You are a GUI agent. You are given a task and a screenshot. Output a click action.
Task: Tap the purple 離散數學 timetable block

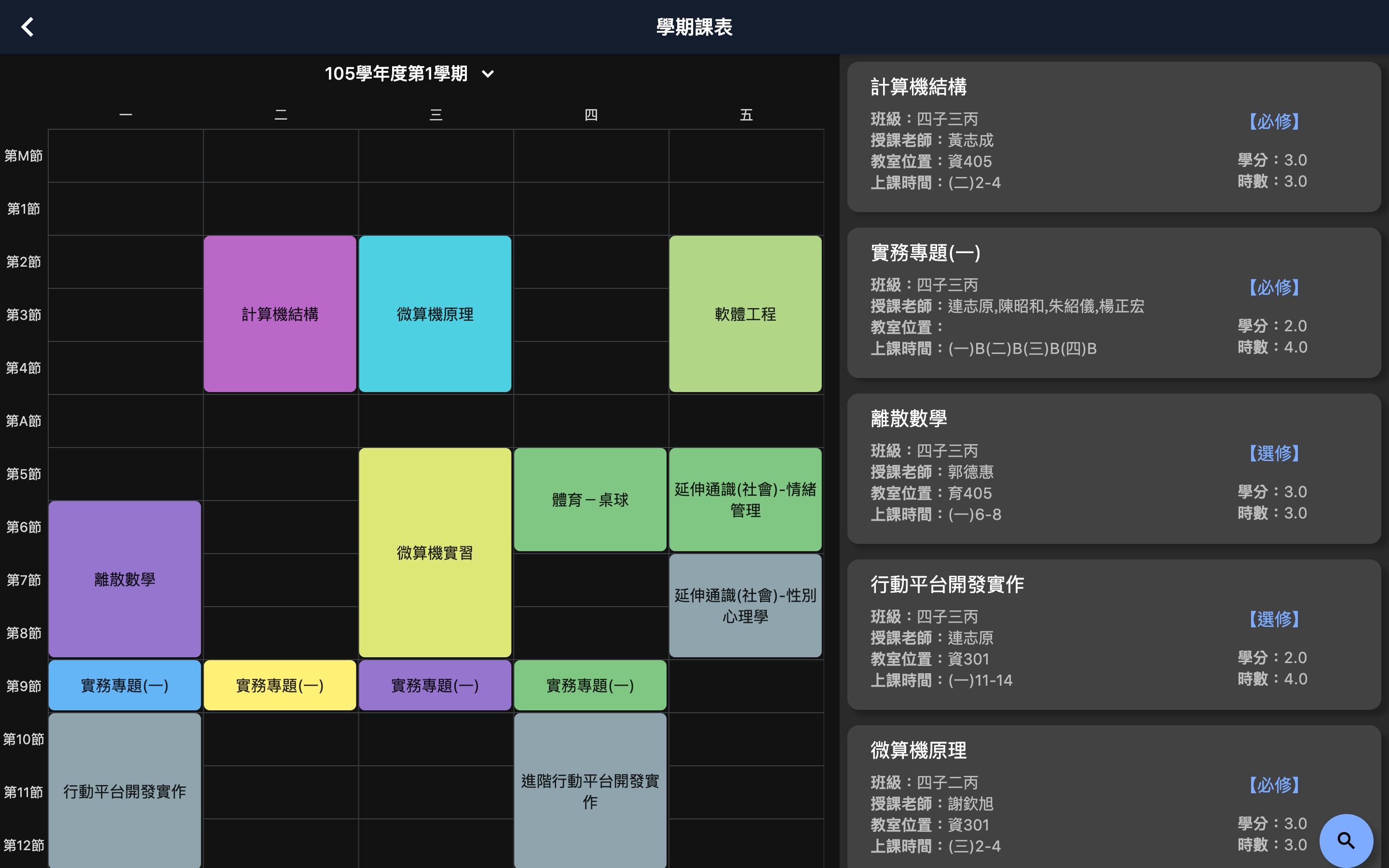(124, 579)
